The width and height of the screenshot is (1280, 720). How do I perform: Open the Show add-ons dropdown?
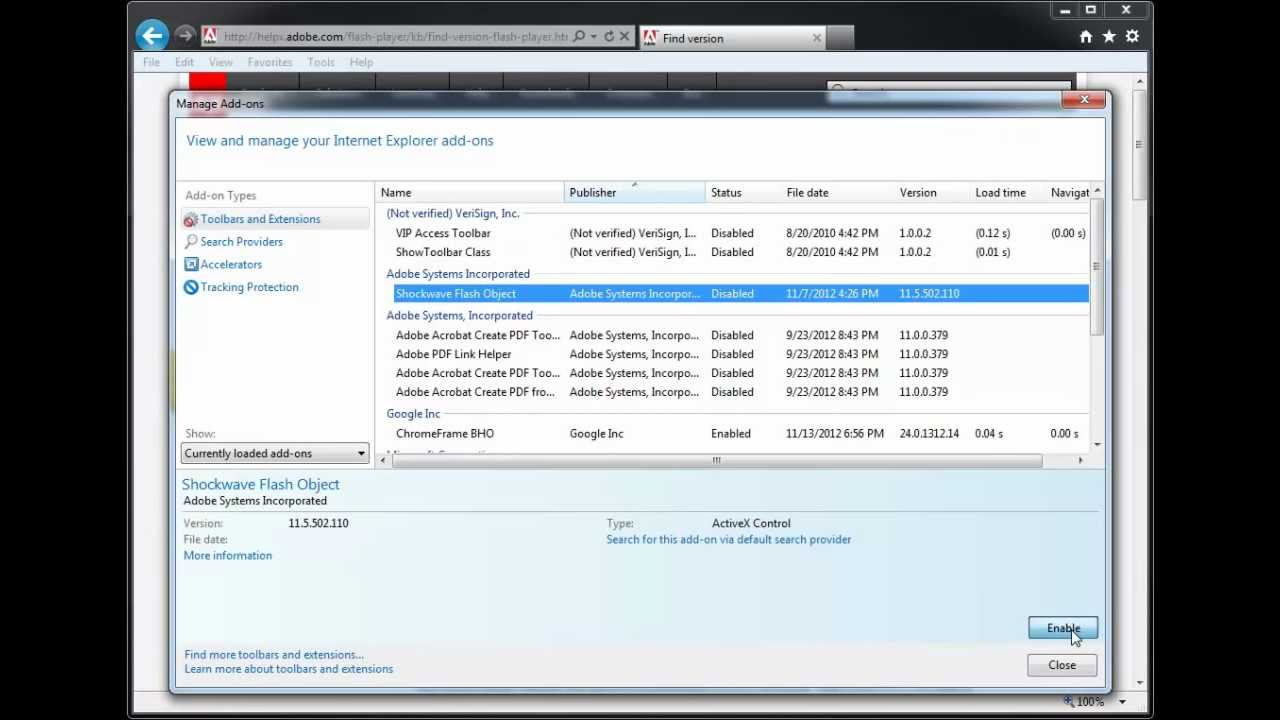click(275, 453)
